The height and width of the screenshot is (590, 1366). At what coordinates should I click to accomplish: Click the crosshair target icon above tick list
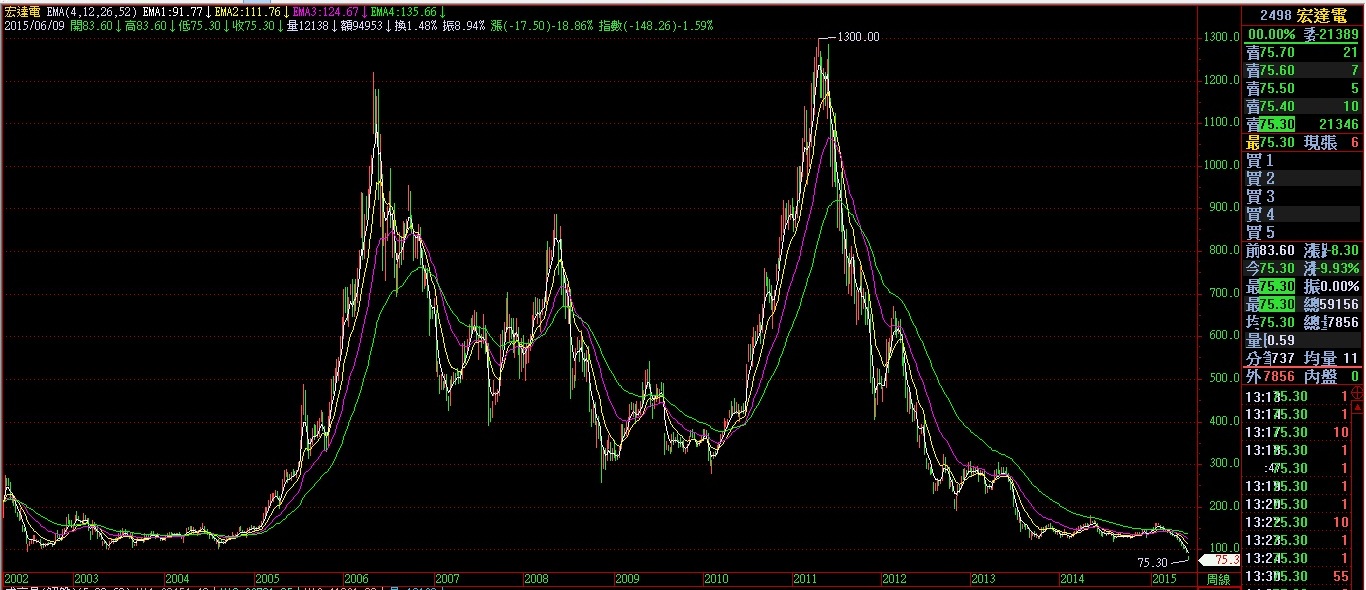coord(1357,394)
